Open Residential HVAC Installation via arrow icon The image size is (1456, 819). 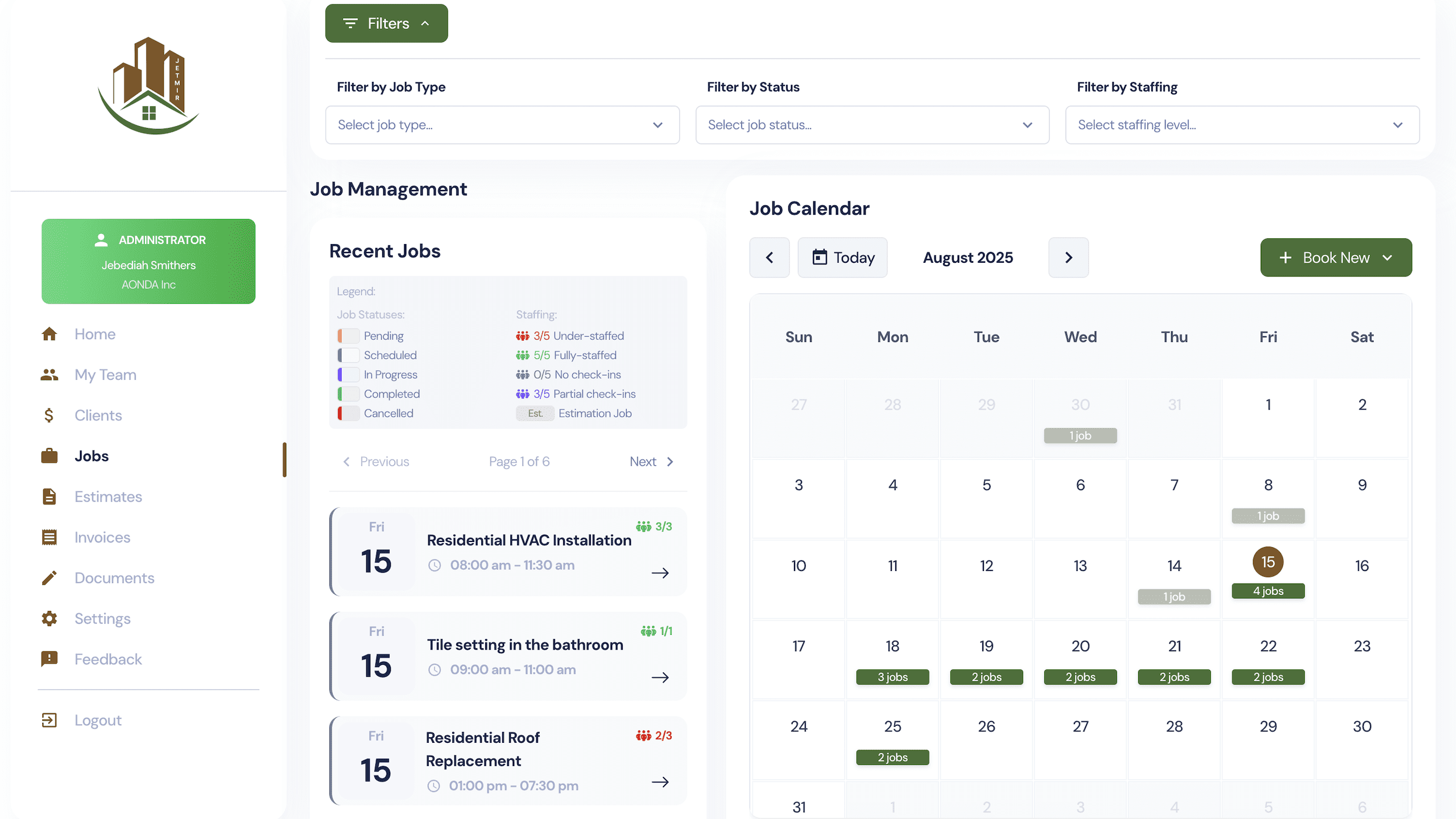click(x=660, y=573)
